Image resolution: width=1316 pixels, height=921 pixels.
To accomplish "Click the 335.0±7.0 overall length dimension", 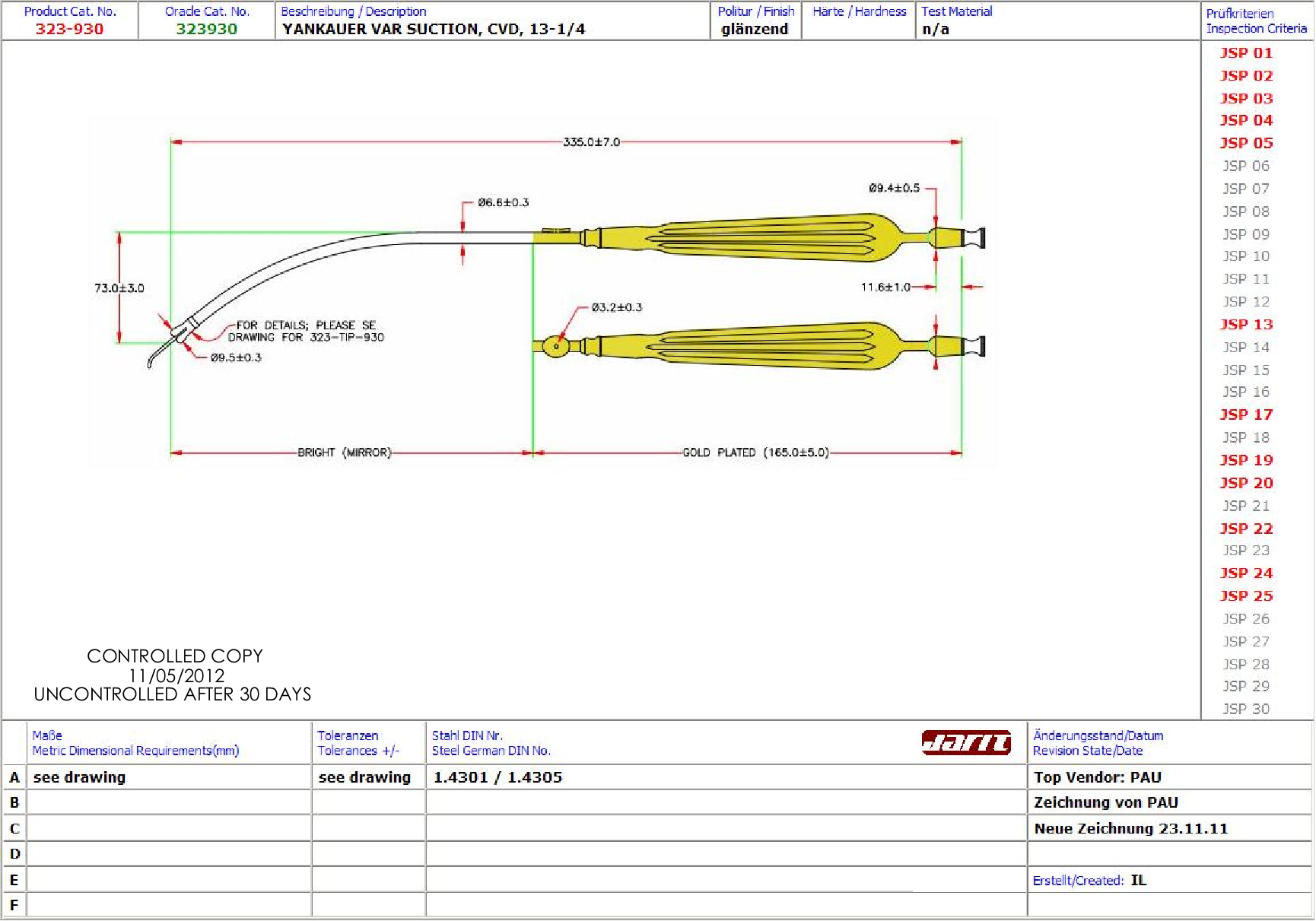I will tap(591, 142).
